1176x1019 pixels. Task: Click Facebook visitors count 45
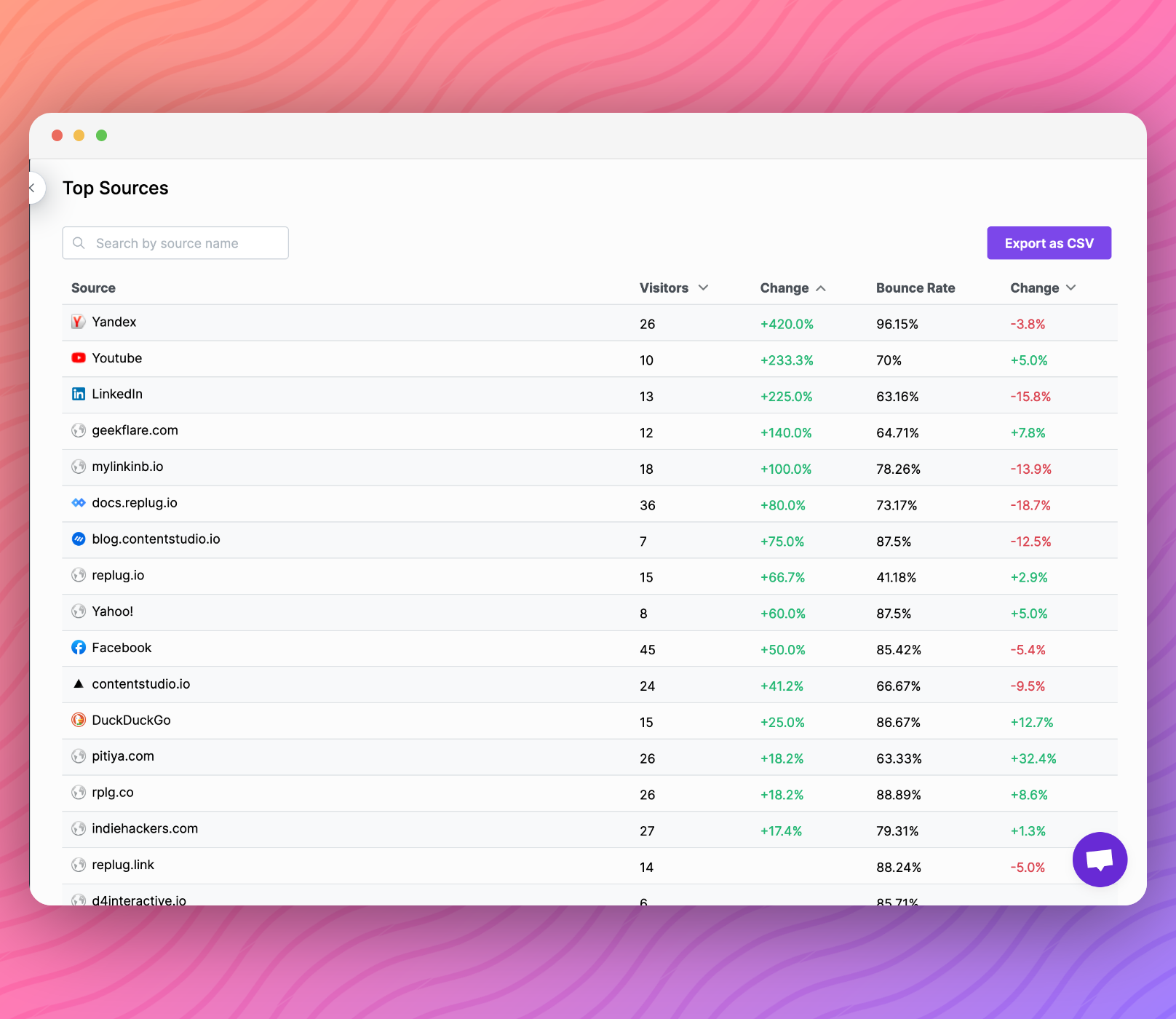pyautogui.click(x=648, y=650)
